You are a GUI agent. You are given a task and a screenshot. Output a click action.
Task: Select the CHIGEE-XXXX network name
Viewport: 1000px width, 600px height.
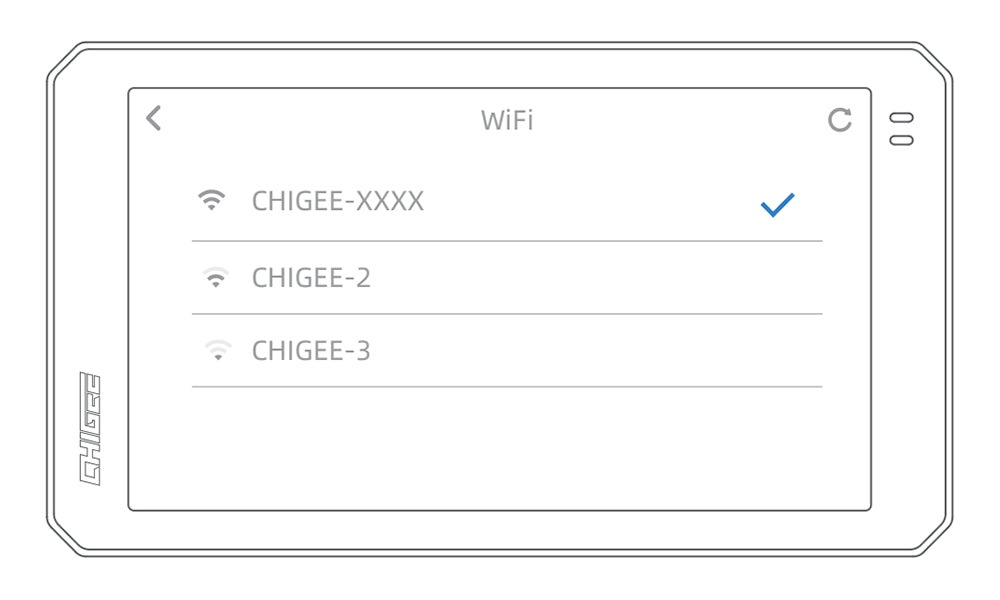338,201
